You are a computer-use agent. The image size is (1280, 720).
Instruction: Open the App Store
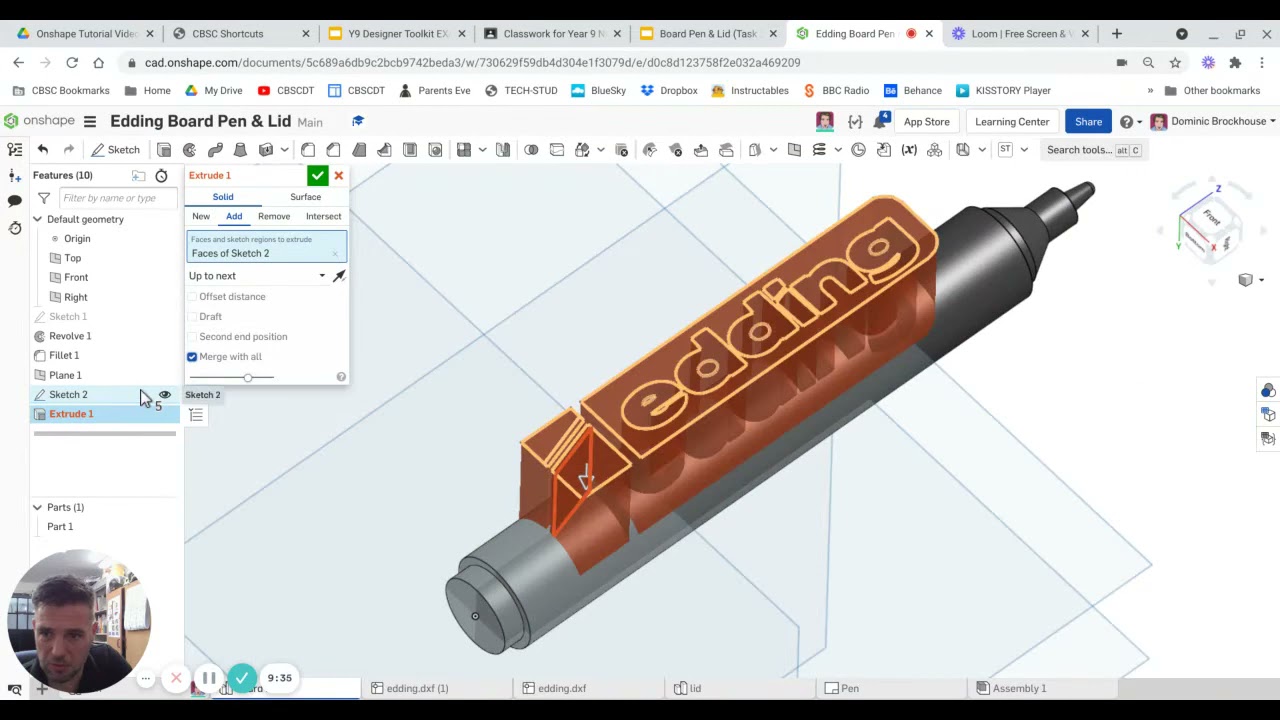click(926, 122)
